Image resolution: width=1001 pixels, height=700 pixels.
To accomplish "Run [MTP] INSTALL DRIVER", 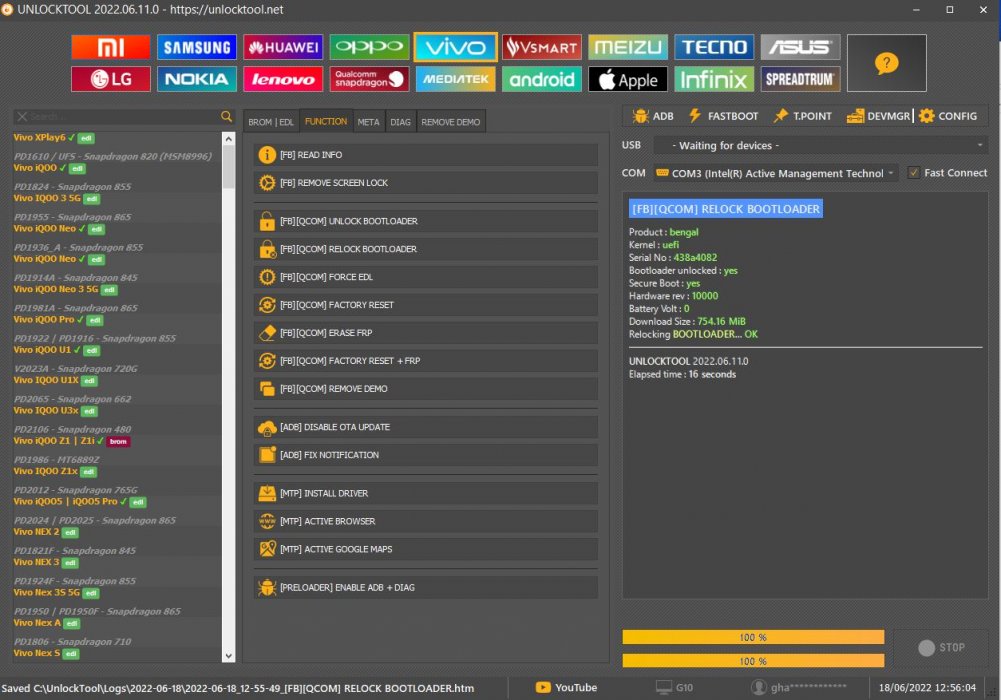I will coord(426,493).
